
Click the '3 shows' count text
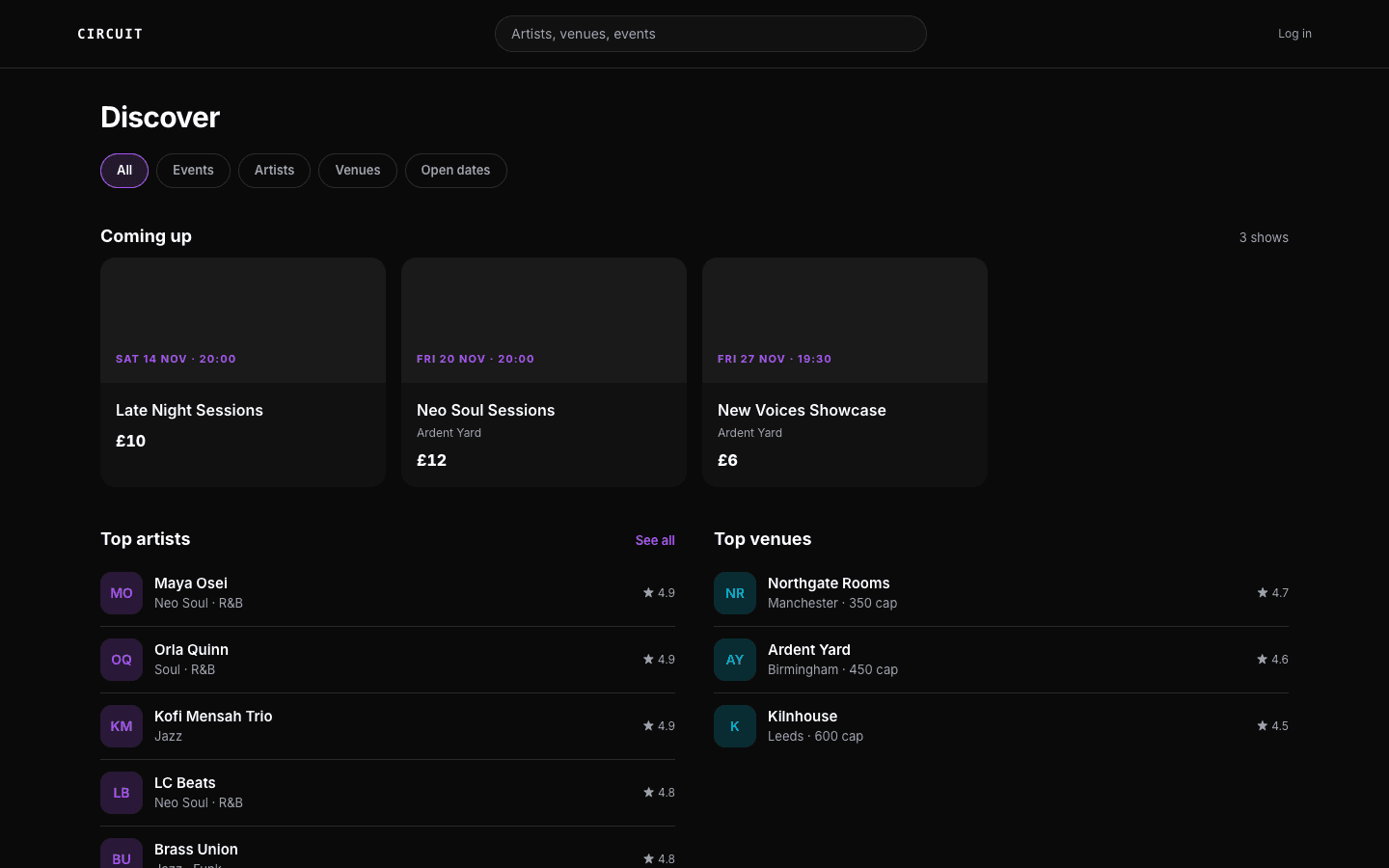tap(1264, 237)
